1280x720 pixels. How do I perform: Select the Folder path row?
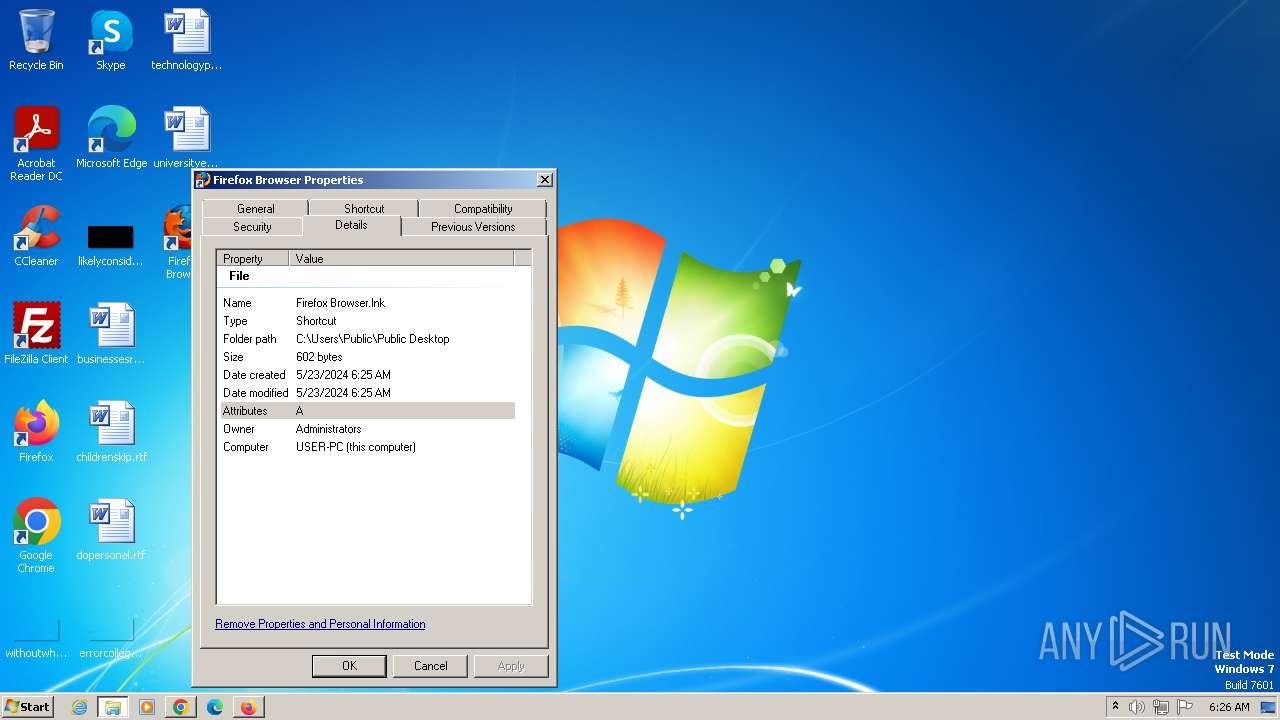(367, 339)
